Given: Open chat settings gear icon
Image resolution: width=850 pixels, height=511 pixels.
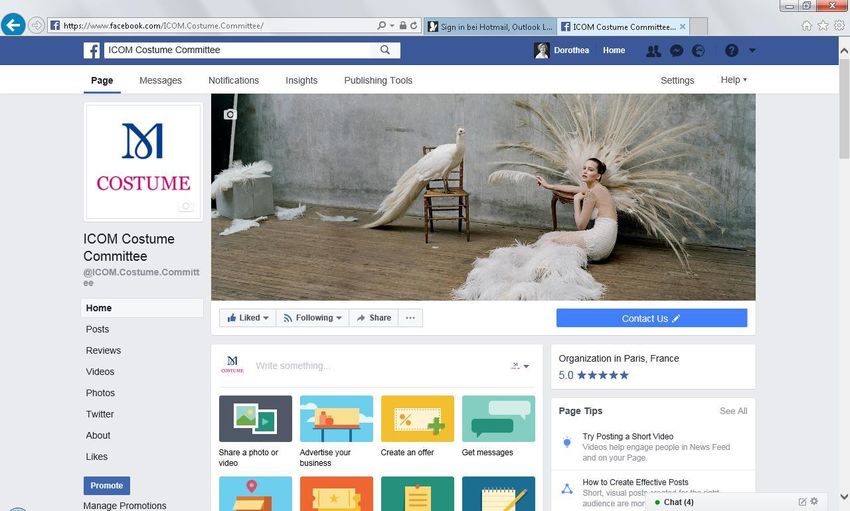Looking at the screenshot, I should click(814, 501).
